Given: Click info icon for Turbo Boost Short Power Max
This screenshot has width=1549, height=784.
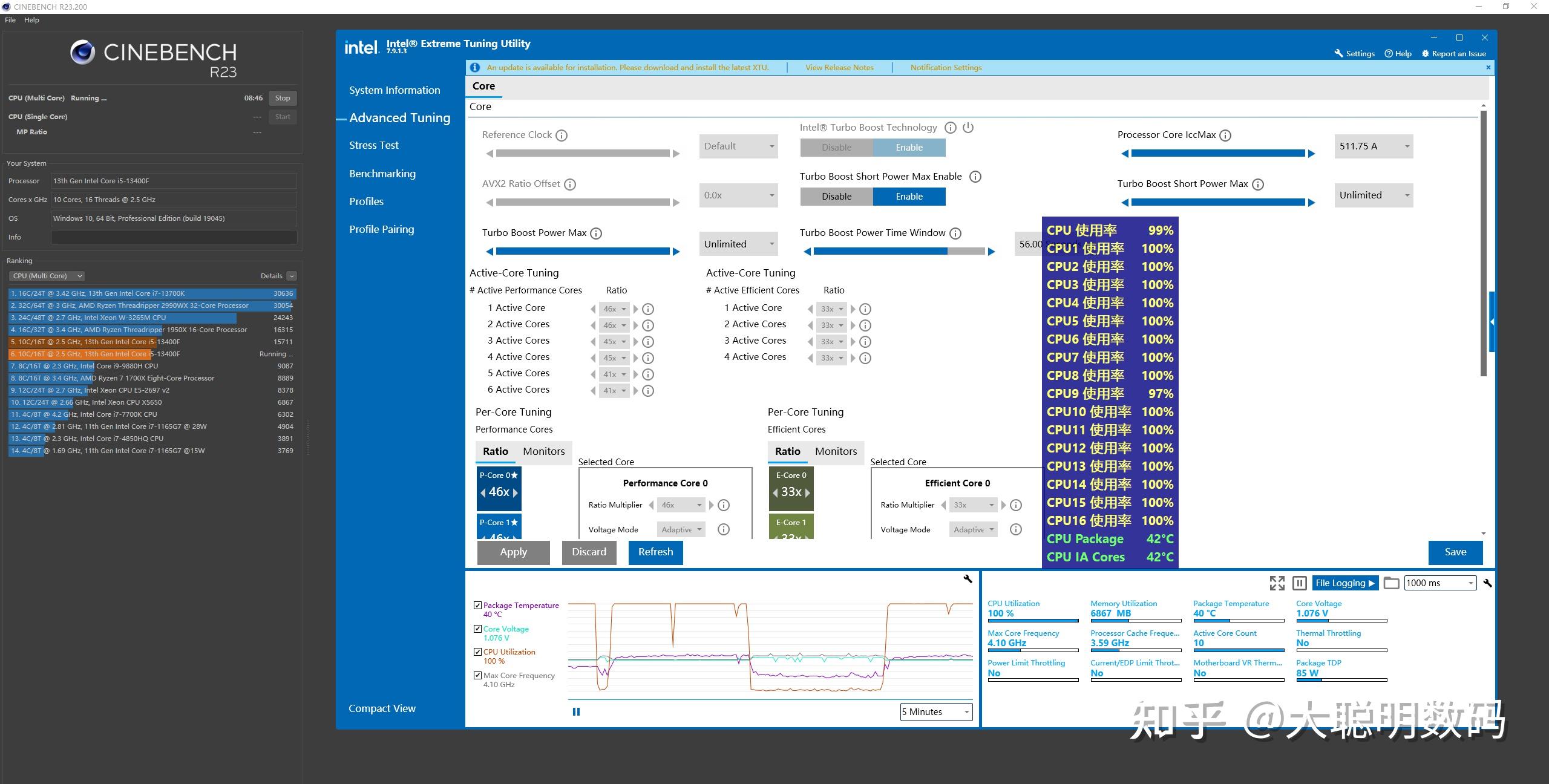Looking at the screenshot, I should pos(1258,185).
